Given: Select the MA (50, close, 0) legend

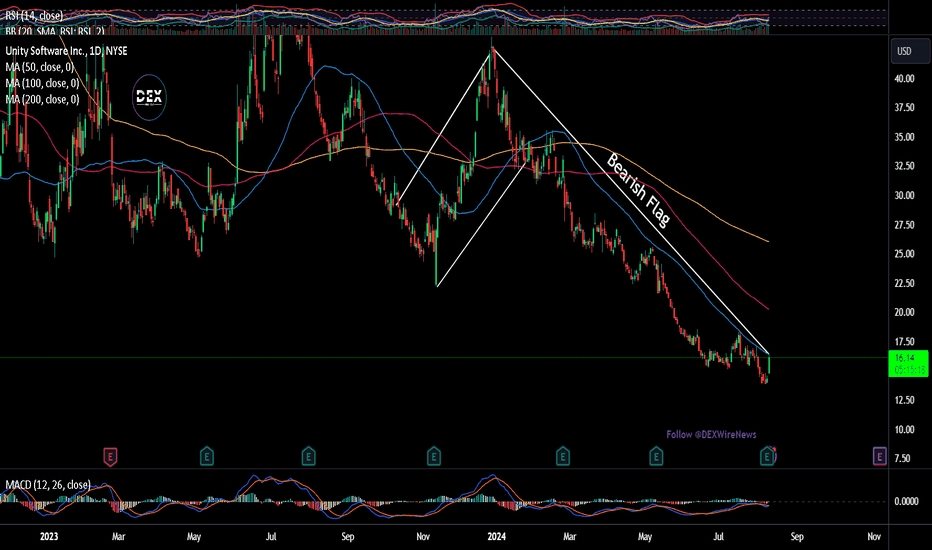Looking at the screenshot, I should pyautogui.click(x=40, y=67).
